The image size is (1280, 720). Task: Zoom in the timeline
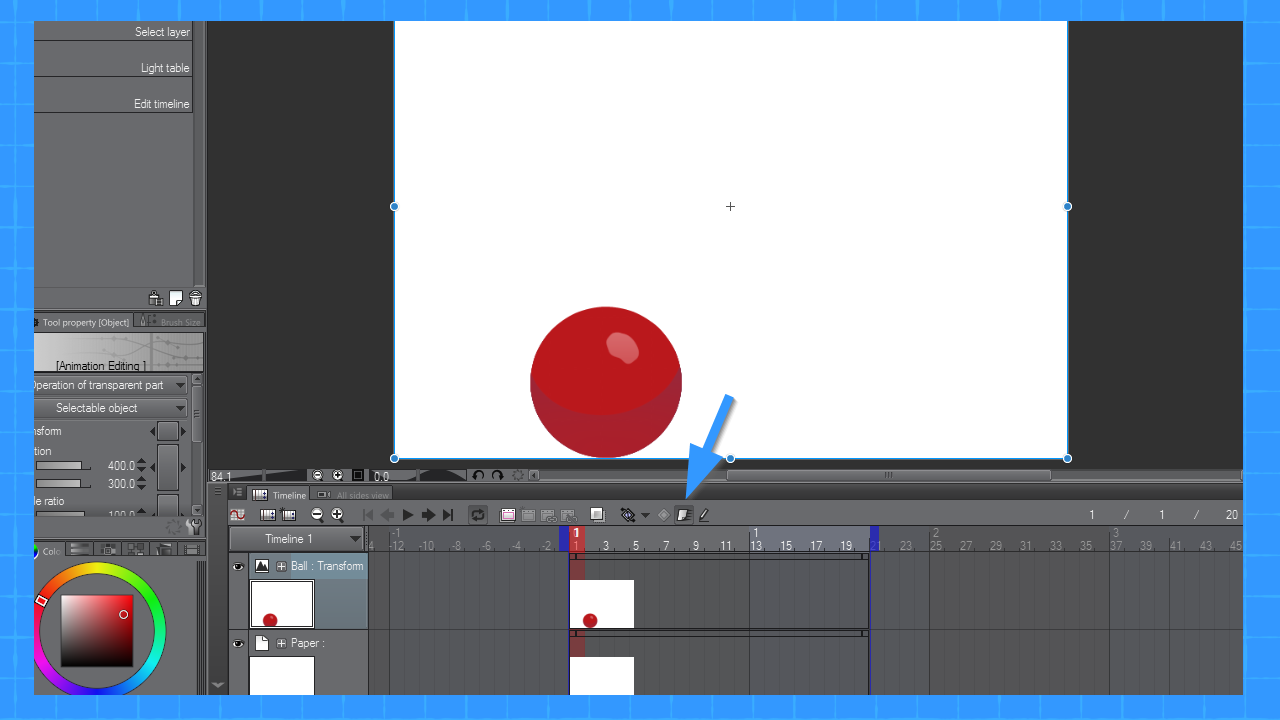click(337, 515)
